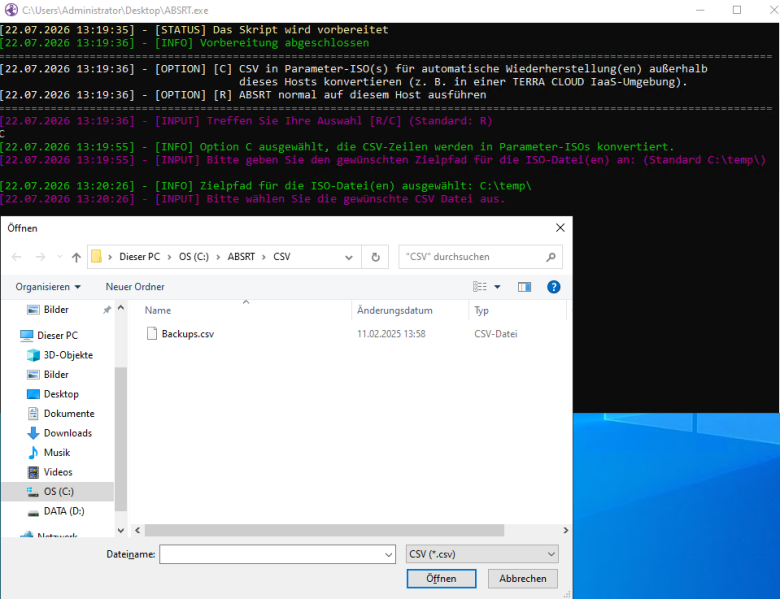Click the Musik note icon
The height and width of the screenshot is (599, 780).
point(33,452)
